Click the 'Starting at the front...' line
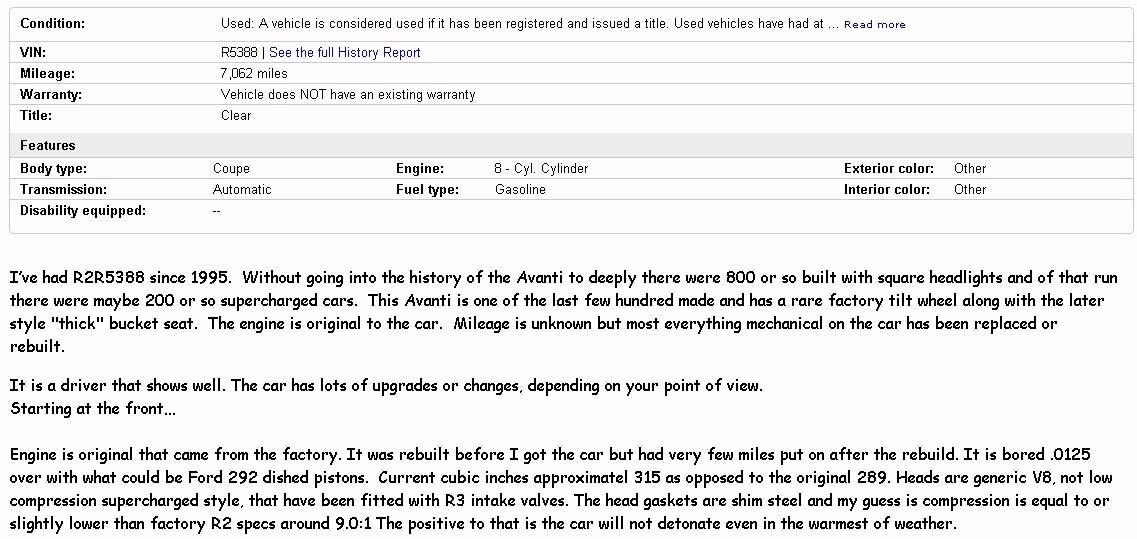 point(93,408)
